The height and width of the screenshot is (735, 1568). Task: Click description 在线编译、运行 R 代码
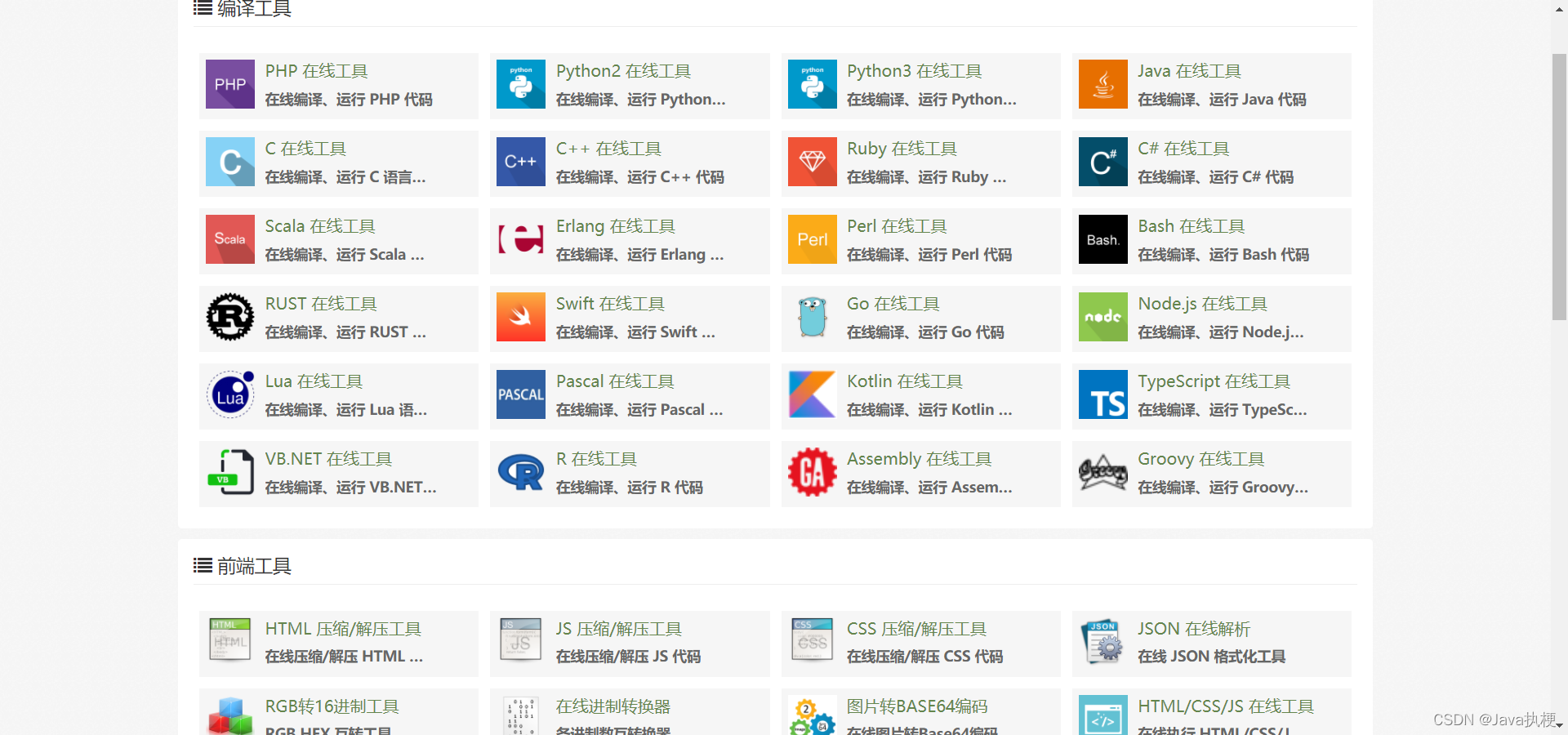pos(630,488)
